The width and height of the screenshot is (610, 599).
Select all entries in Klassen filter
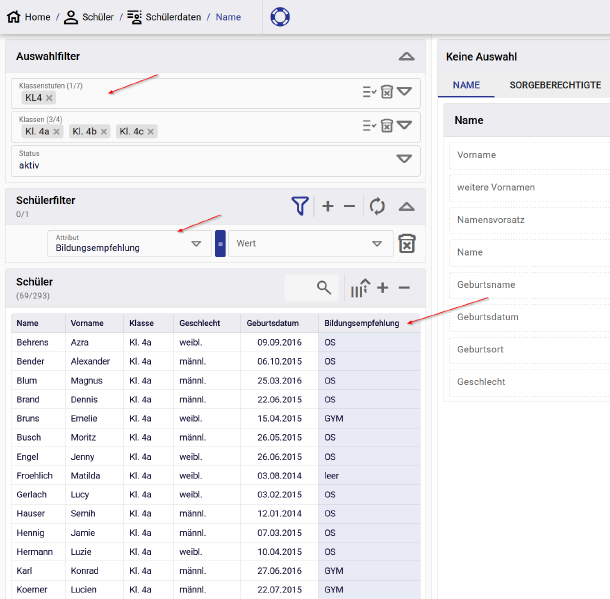(369, 125)
